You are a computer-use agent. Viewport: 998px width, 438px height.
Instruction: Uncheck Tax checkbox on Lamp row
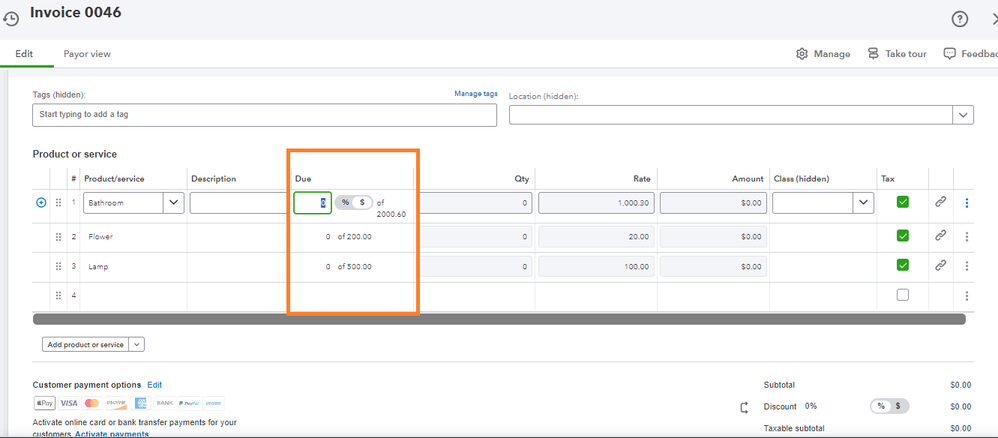[x=903, y=264]
